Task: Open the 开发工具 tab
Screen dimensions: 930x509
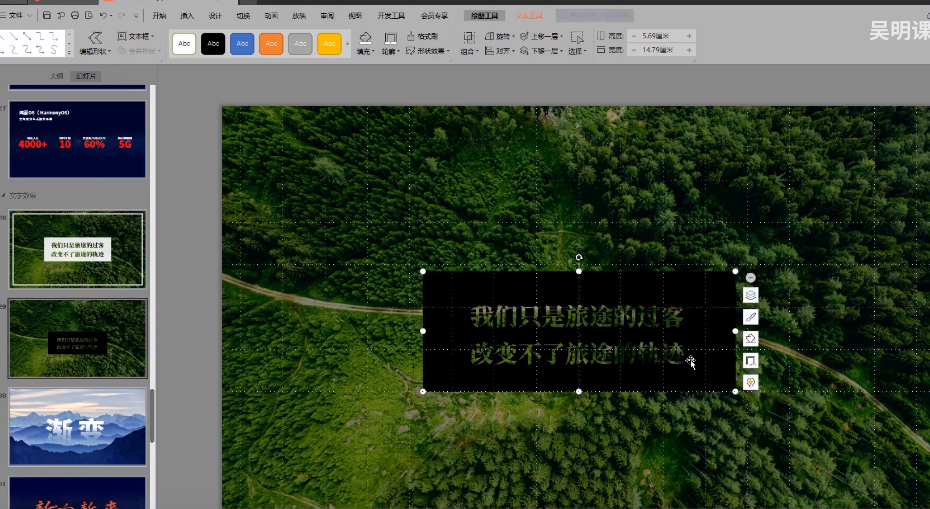Action: pos(391,16)
